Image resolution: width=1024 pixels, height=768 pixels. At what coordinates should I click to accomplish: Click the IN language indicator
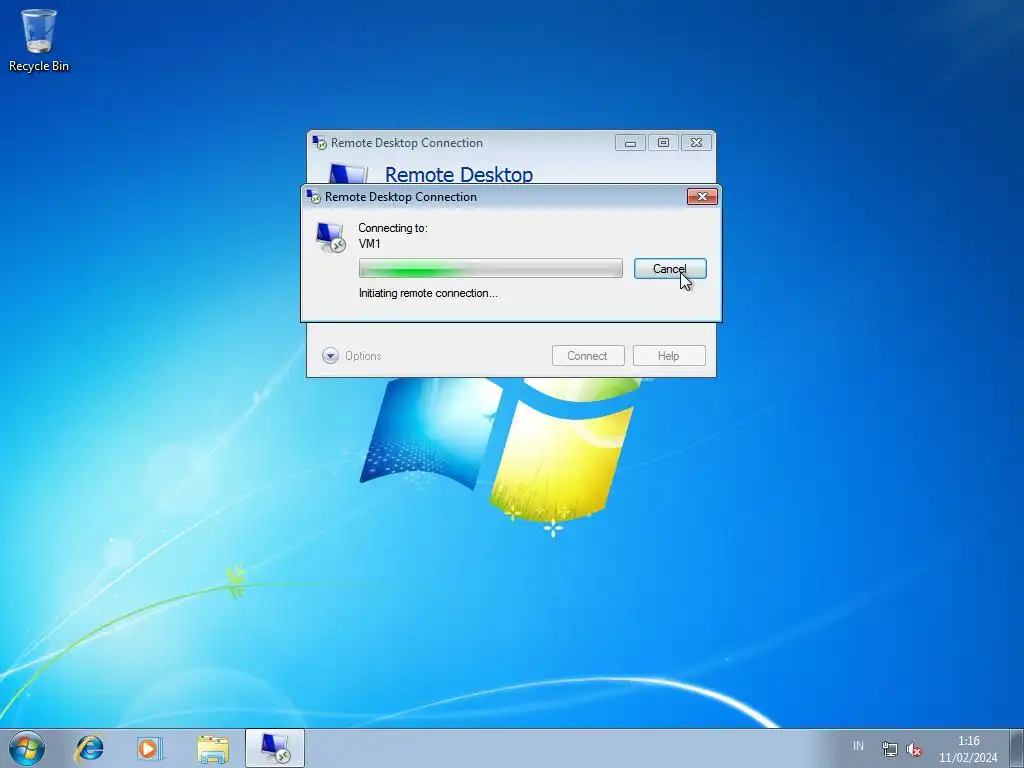pyautogui.click(x=858, y=746)
